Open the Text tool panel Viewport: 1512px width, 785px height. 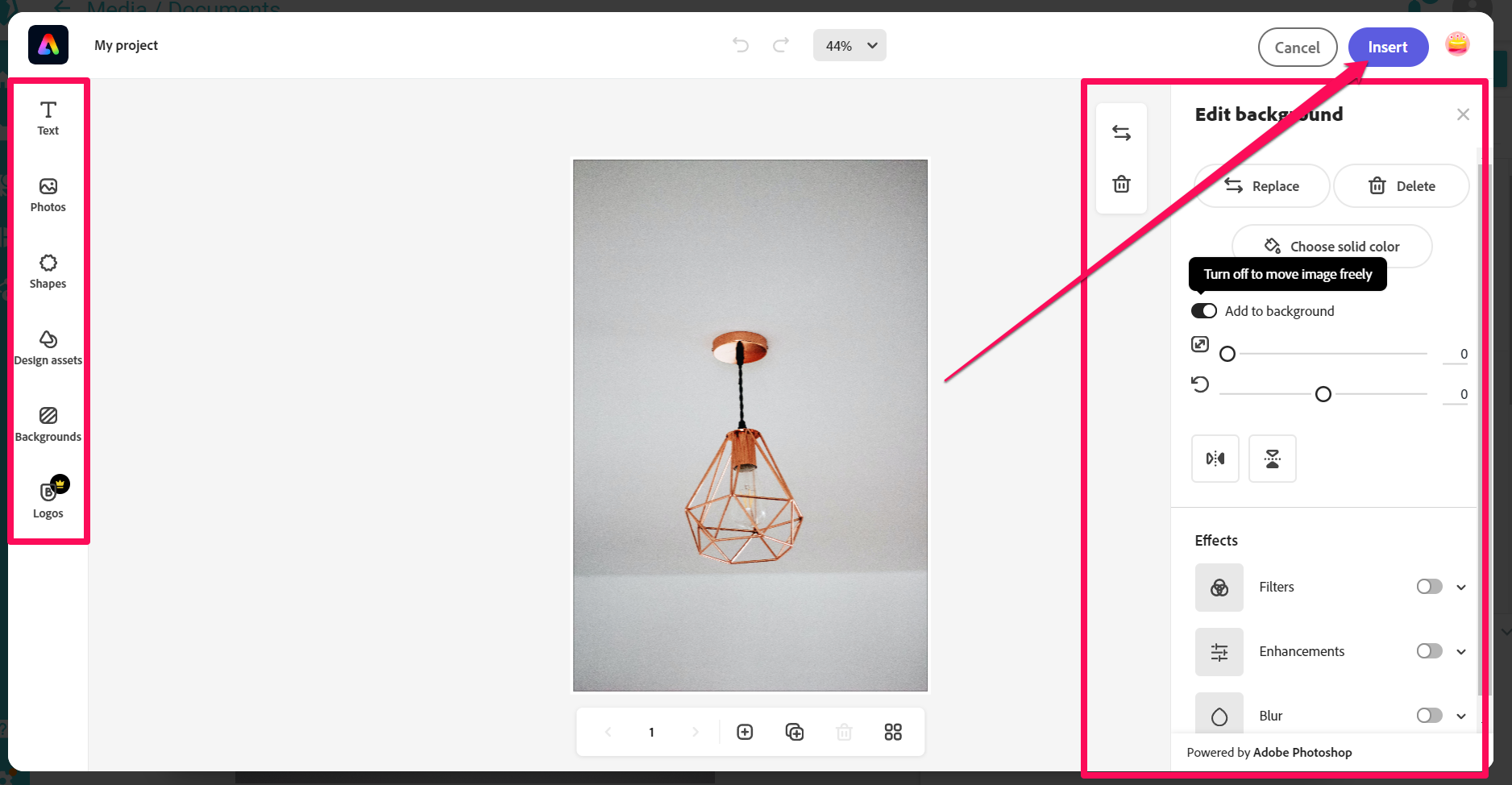coord(48,118)
